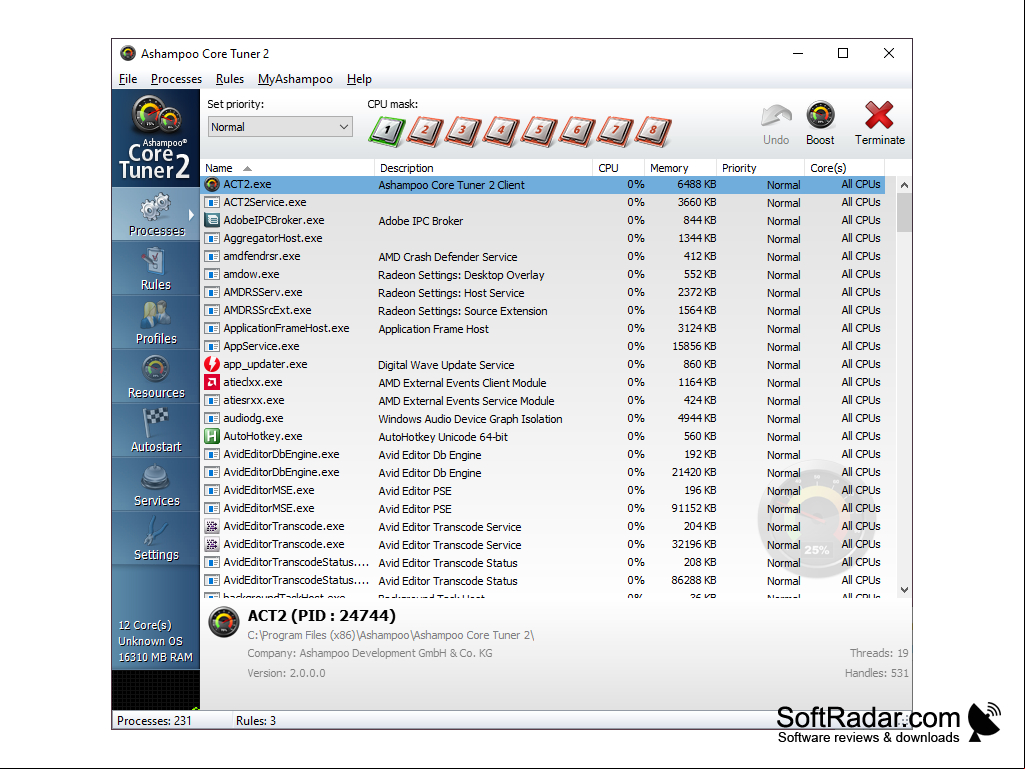Click the ACT2Service.exe process icon
Image resolution: width=1025 pixels, height=769 pixels.
click(x=212, y=203)
